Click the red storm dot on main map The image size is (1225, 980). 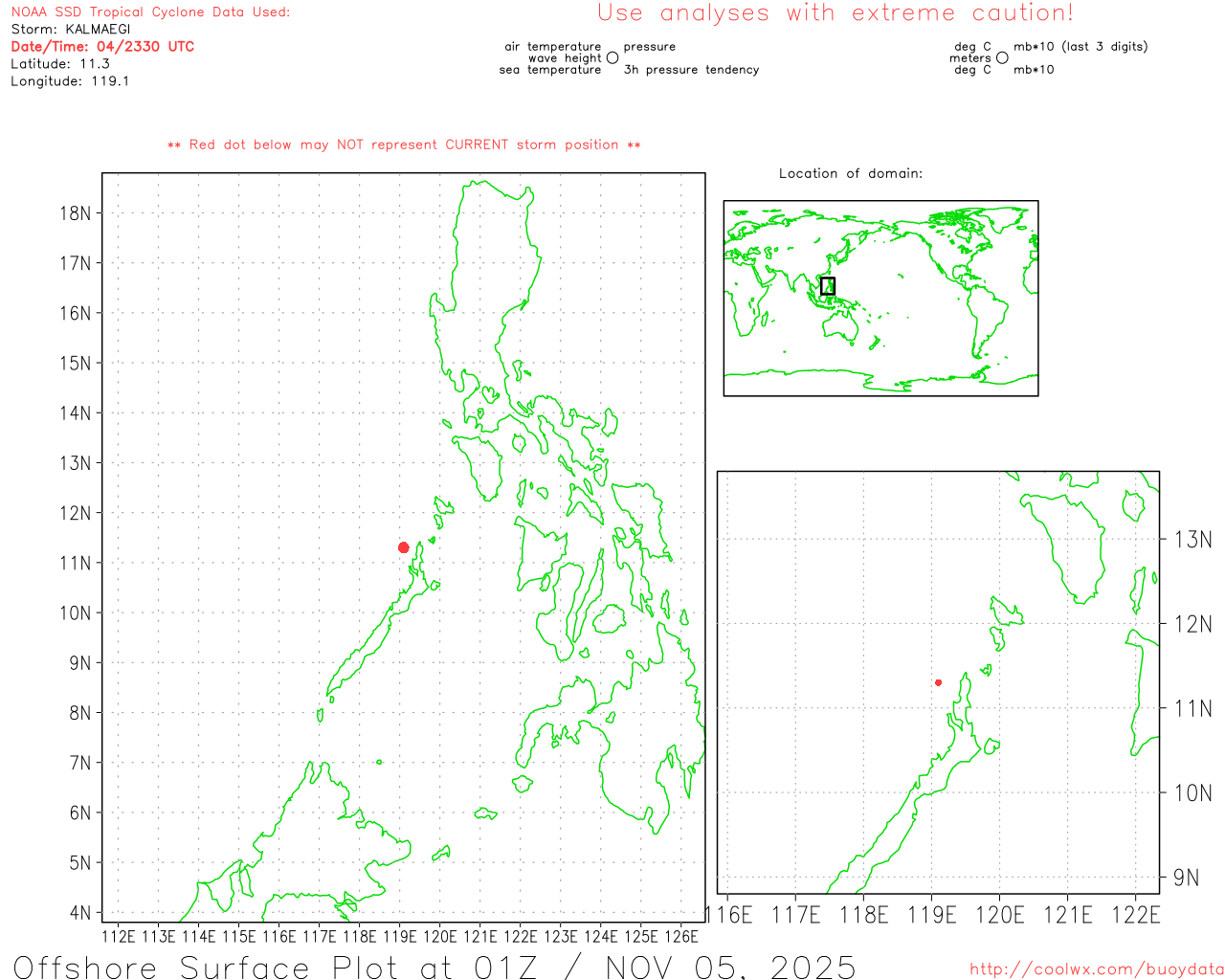[x=404, y=547]
